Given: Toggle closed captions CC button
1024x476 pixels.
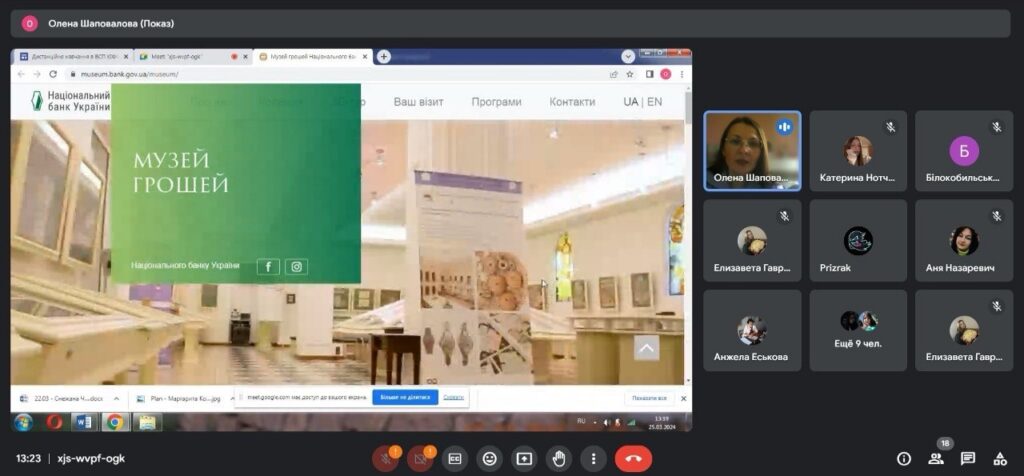Looking at the screenshot, I should pos(455,458).
